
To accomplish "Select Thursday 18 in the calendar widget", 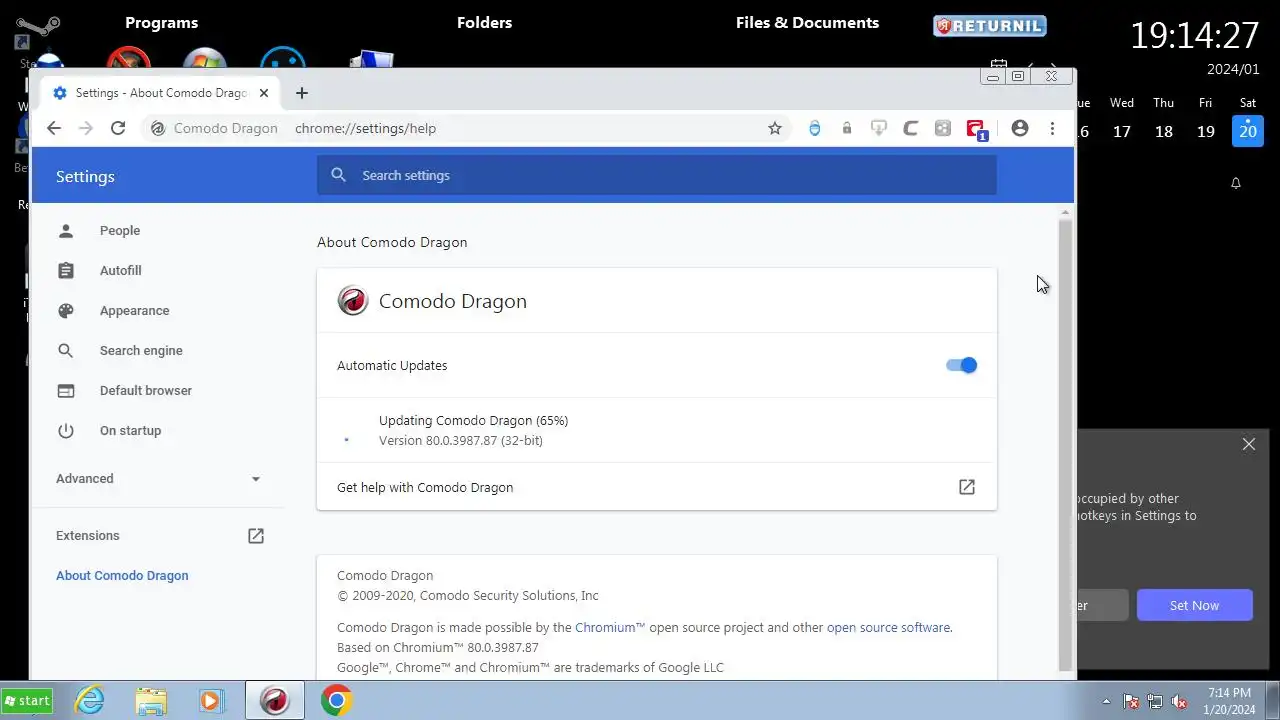I will coord(1164,131).
